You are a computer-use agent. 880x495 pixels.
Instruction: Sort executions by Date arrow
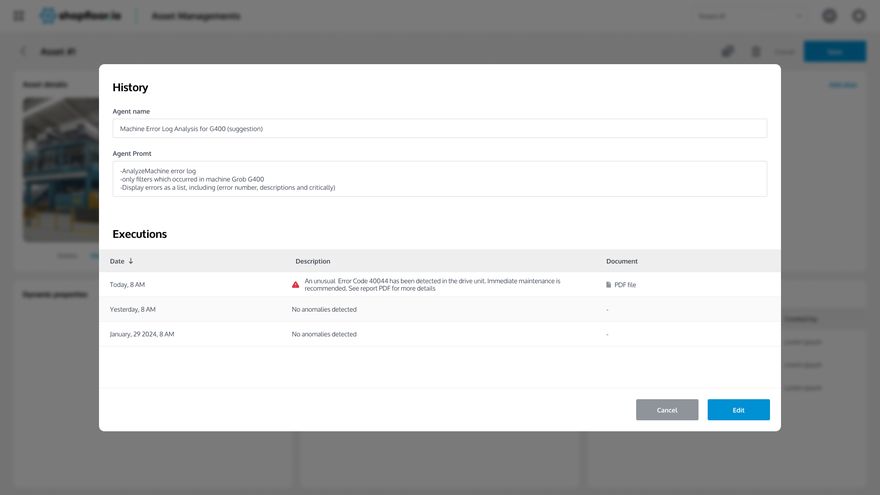(131, 261)
